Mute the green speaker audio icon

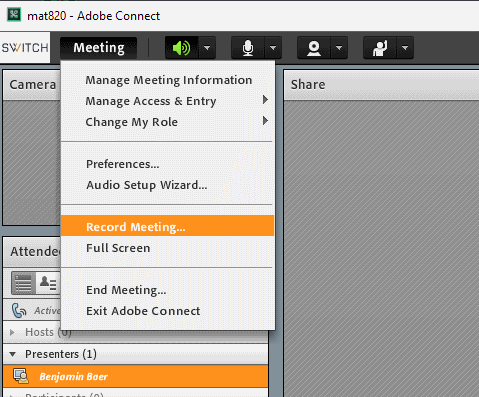(182, 48)
